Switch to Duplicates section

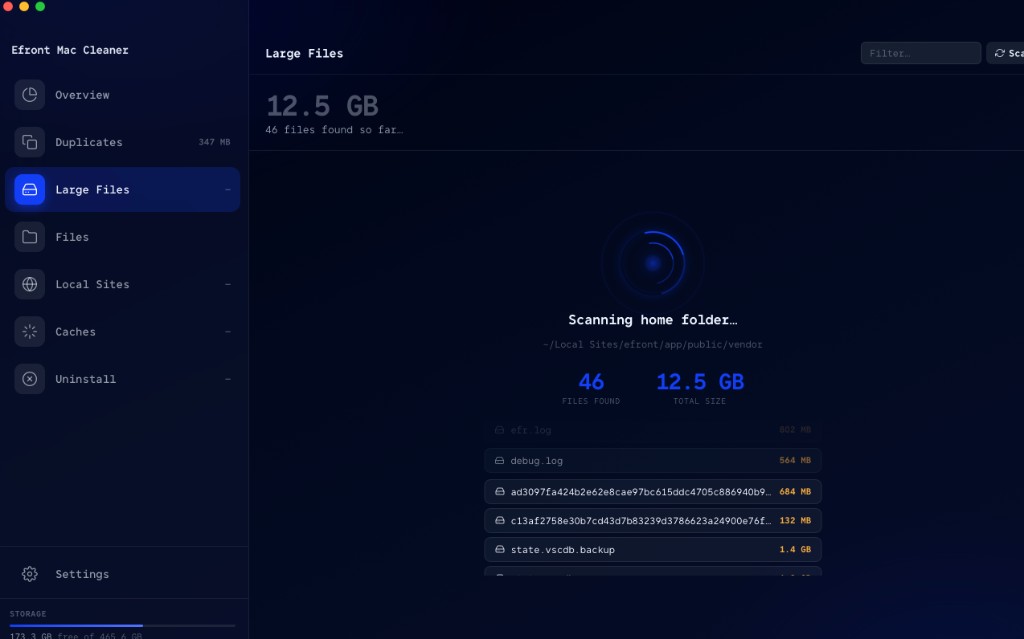(x=122, y=142)
